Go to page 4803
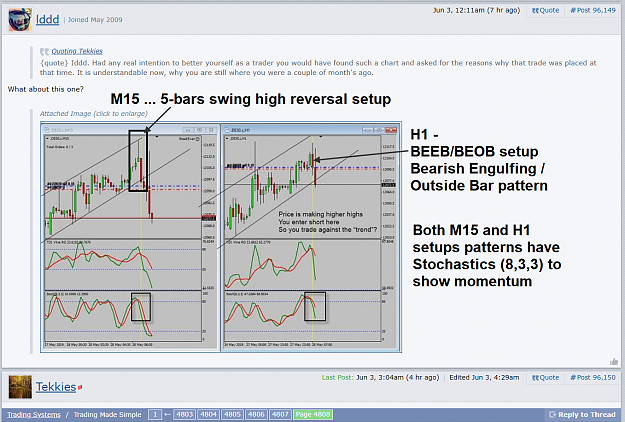Image resolution: width=625 pixels, height=422 pixels. (x=185, y=414)
